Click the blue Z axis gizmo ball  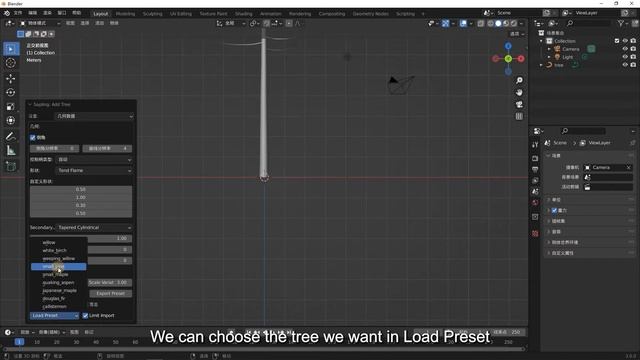pos(508,46)
